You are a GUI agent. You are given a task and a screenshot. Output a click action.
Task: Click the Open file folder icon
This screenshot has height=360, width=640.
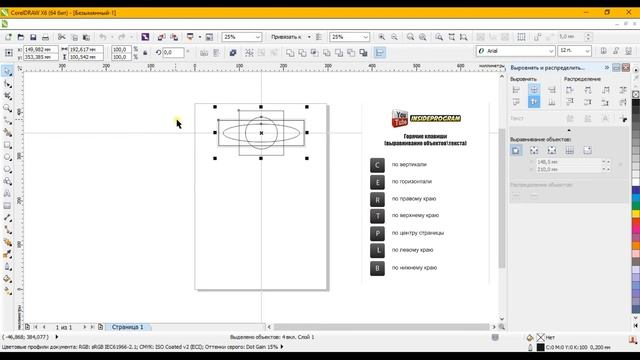[x=20, y=37]
